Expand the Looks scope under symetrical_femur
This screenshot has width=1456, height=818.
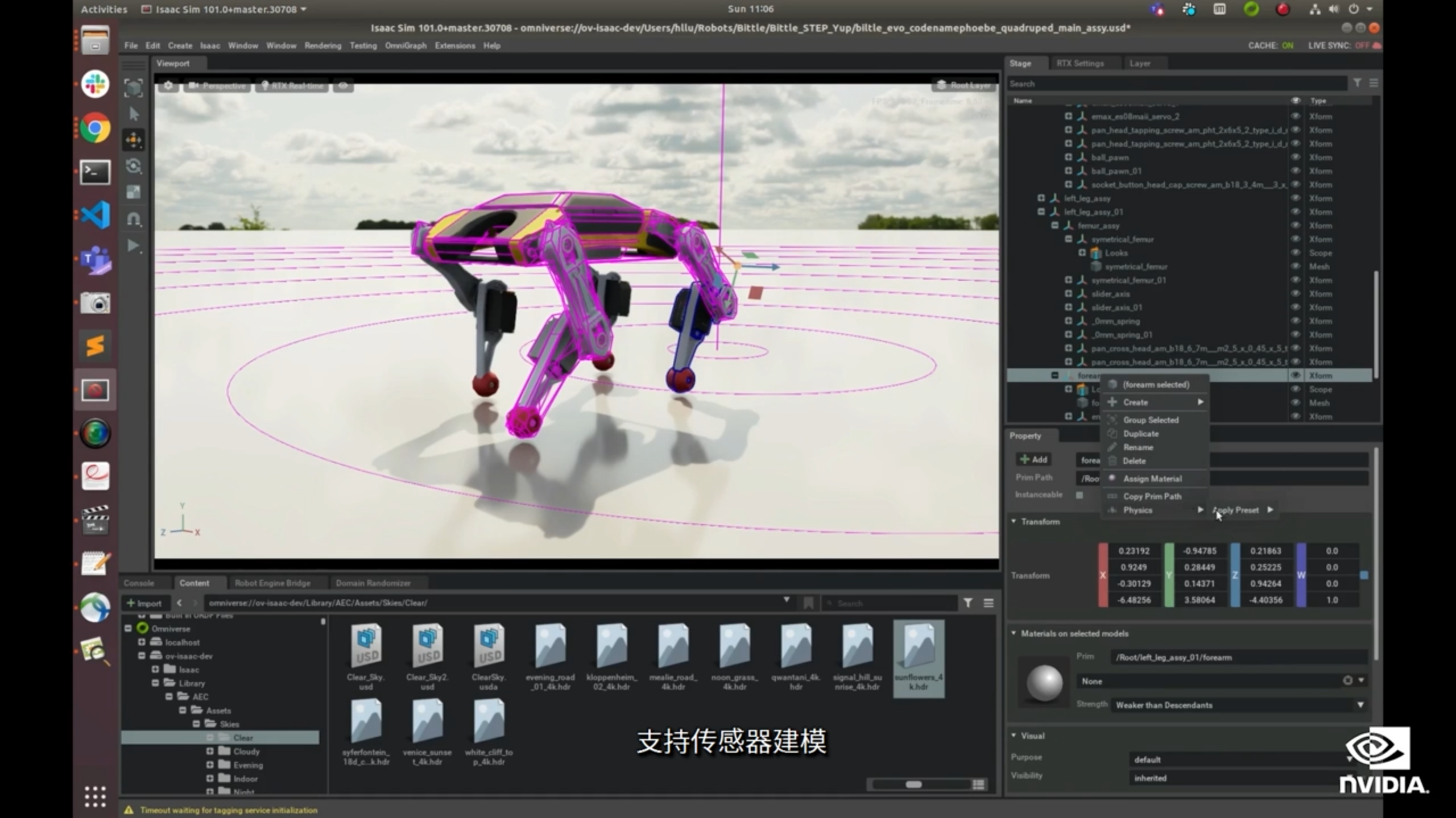(x=1082, y=252)
